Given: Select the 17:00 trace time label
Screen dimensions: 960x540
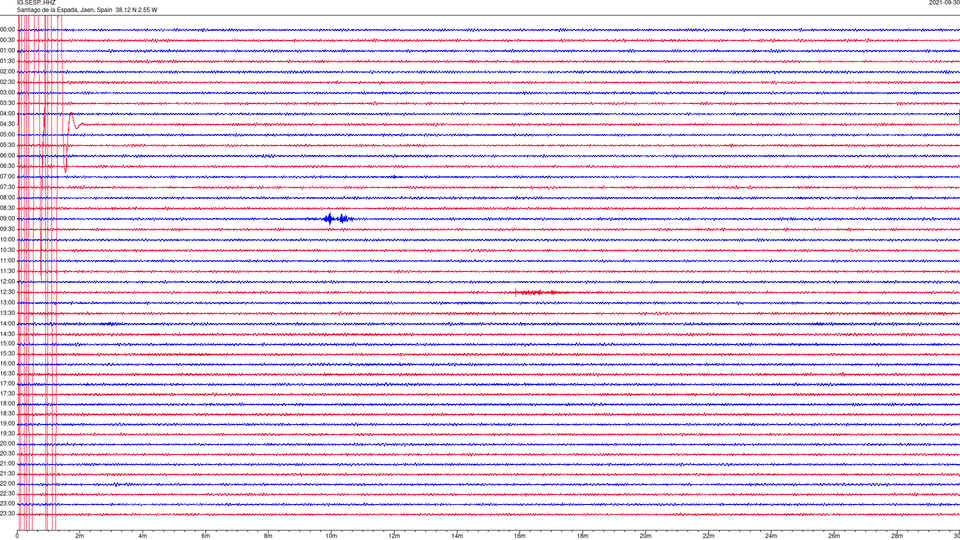Looking at the screenshot, I should click(7, 384).
